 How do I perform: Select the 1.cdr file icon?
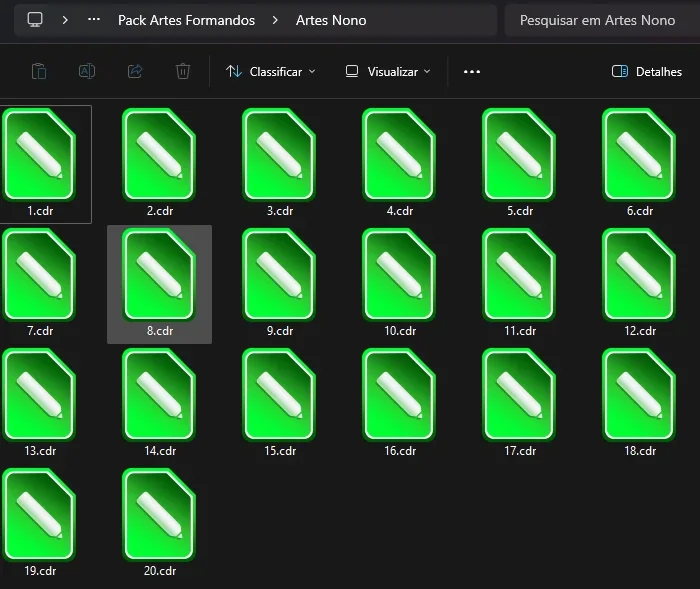39,154
